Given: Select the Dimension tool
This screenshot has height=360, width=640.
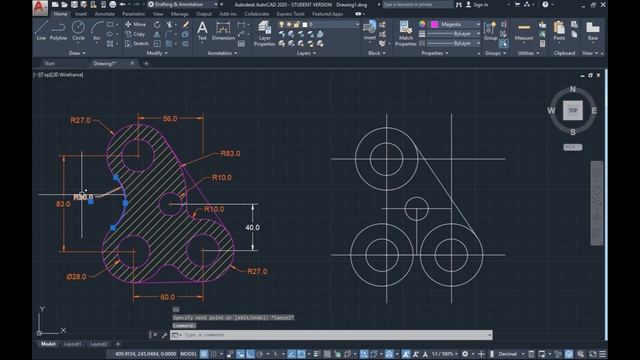Looking at the screenshot, I should coord(223,31).
